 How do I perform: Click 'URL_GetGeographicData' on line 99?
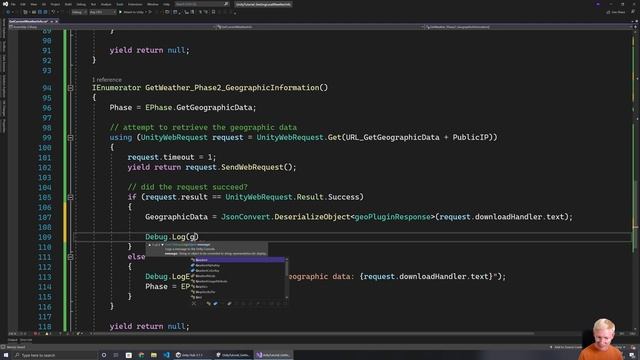tap(393, 138)
